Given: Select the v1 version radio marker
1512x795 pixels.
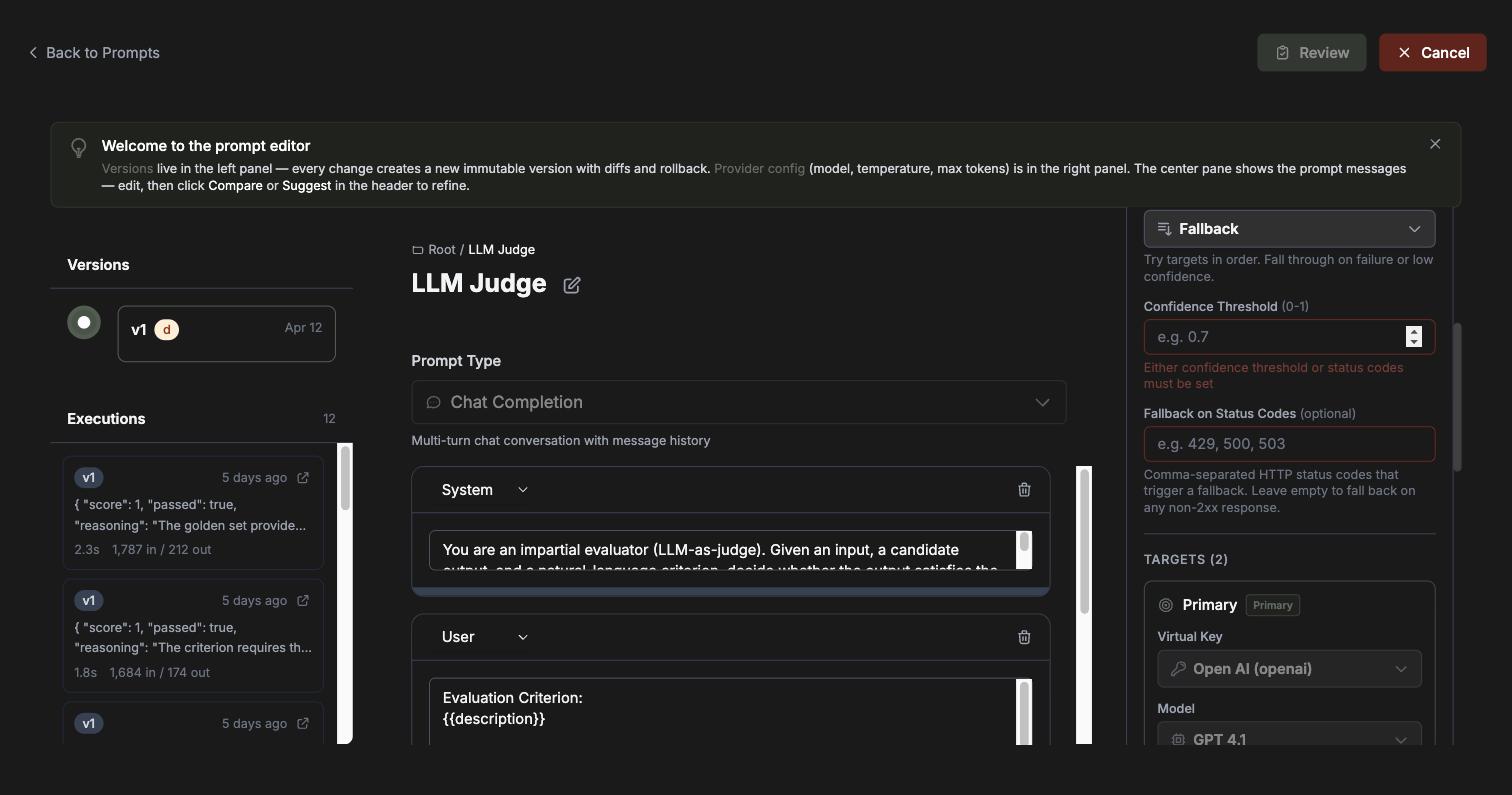Looking at the screenshot, I should (x=84, y=322).
